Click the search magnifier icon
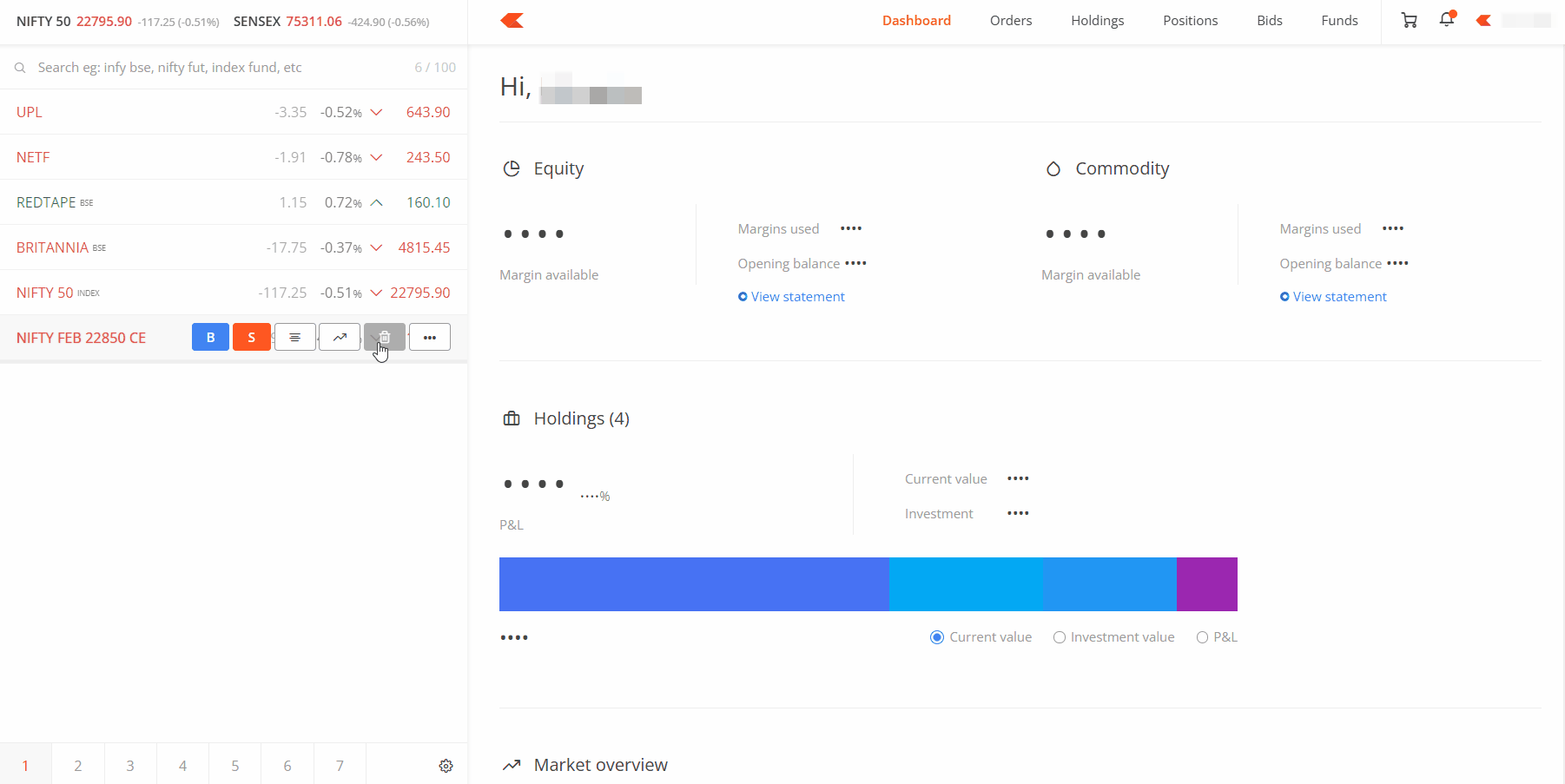 (x=20, y=68)
